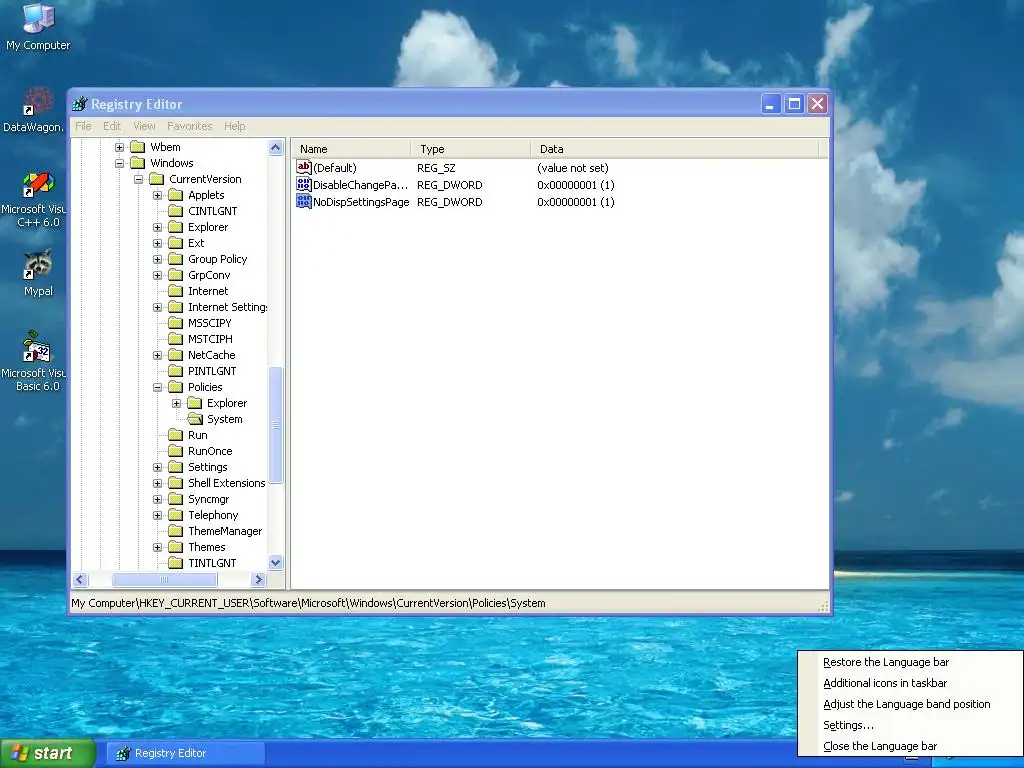Viewport: 1024px width, 768px height.
Task: Open the File menu
Action: pyautogui.click(x=83, y=126)
